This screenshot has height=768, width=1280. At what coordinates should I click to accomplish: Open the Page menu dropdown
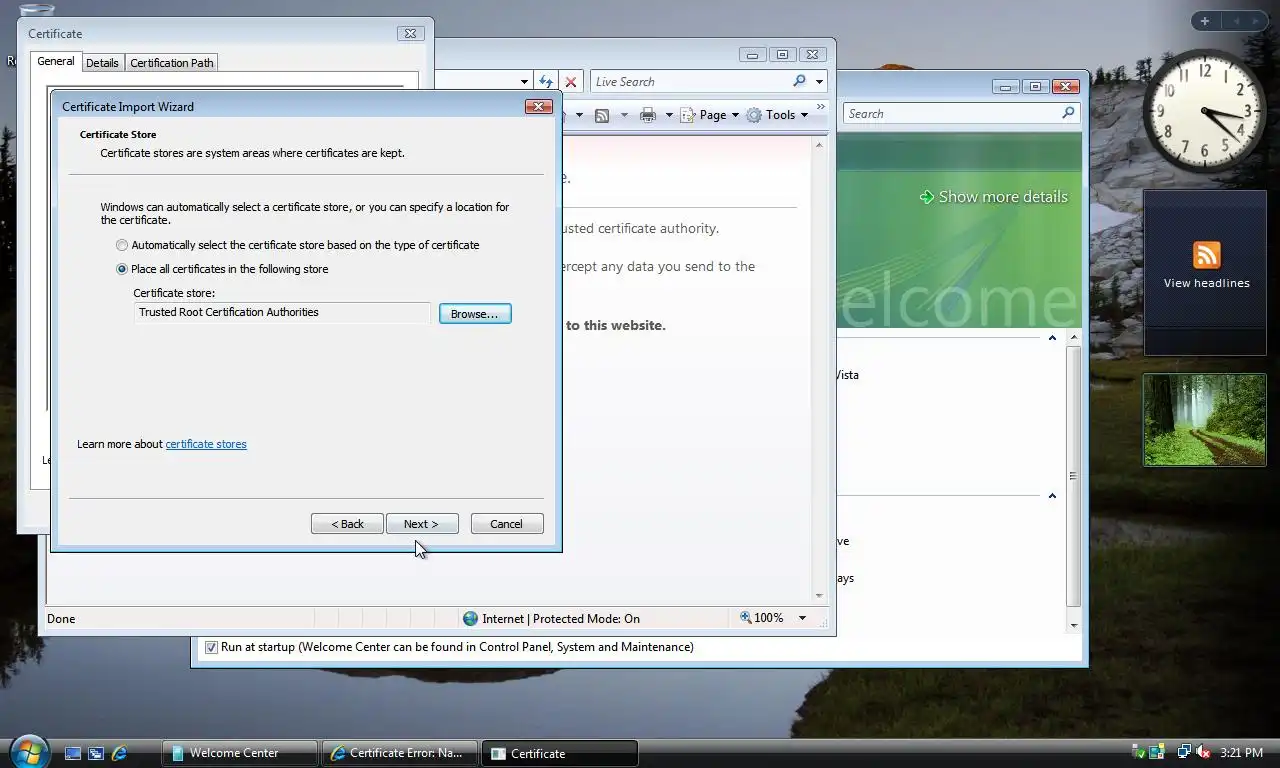pos(735,115)
